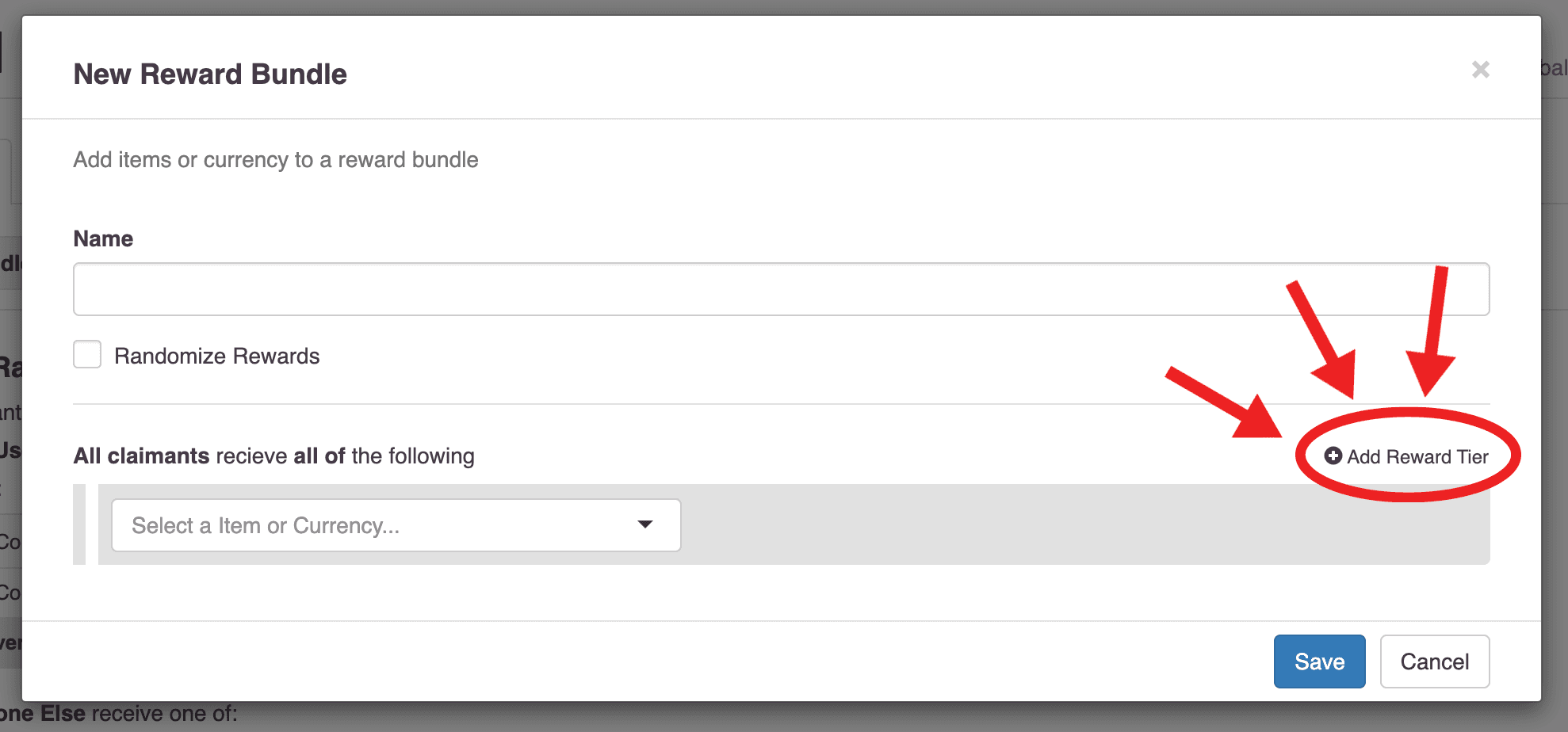Click the dimmed 'receive one of:' background text
The width and height of the screenshot is (1568, 732).
click(x=164, y=714)
